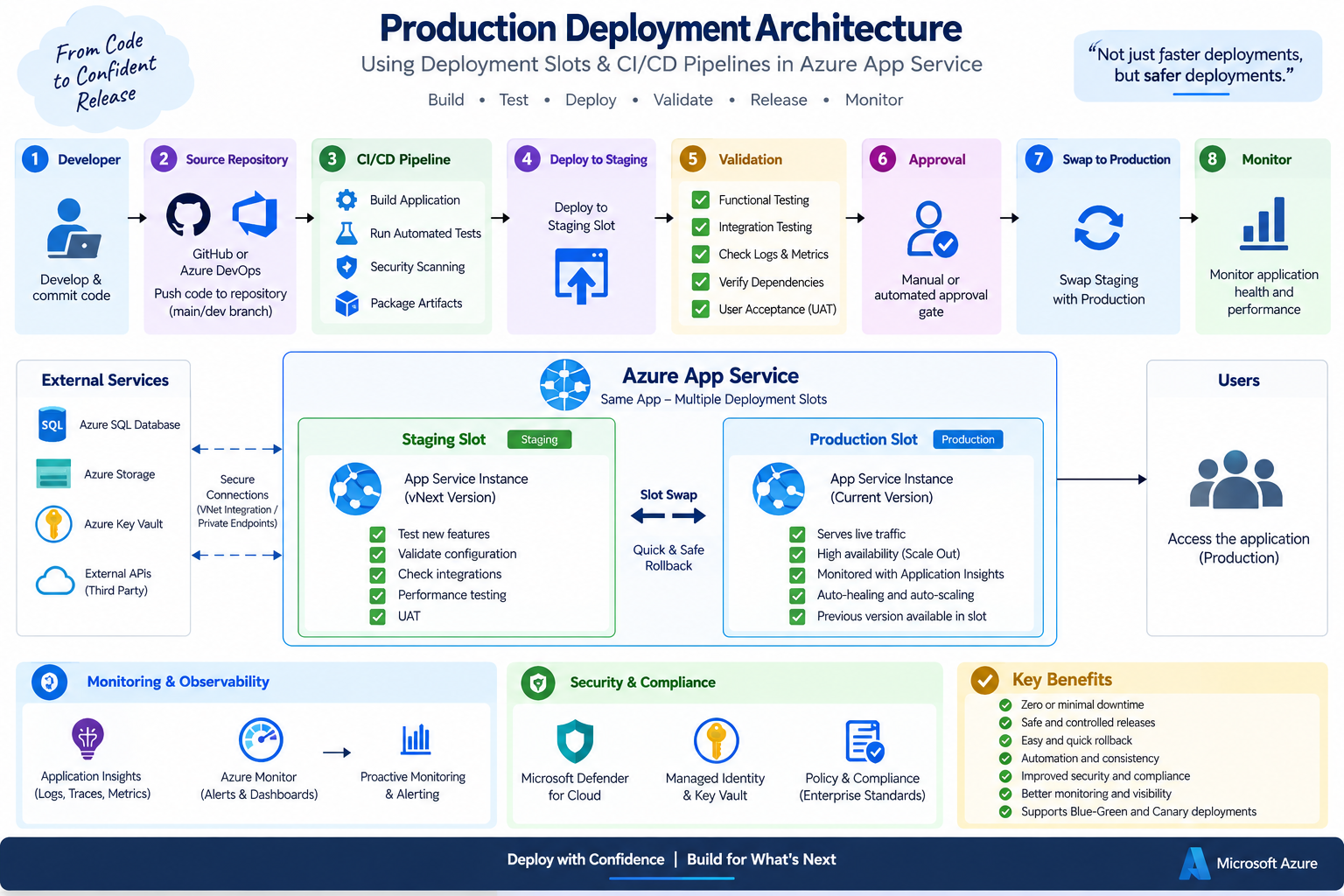Screen dimensions: 1344x896
Task: Click the Swap to Production step heading
Action: [1116, 159]
